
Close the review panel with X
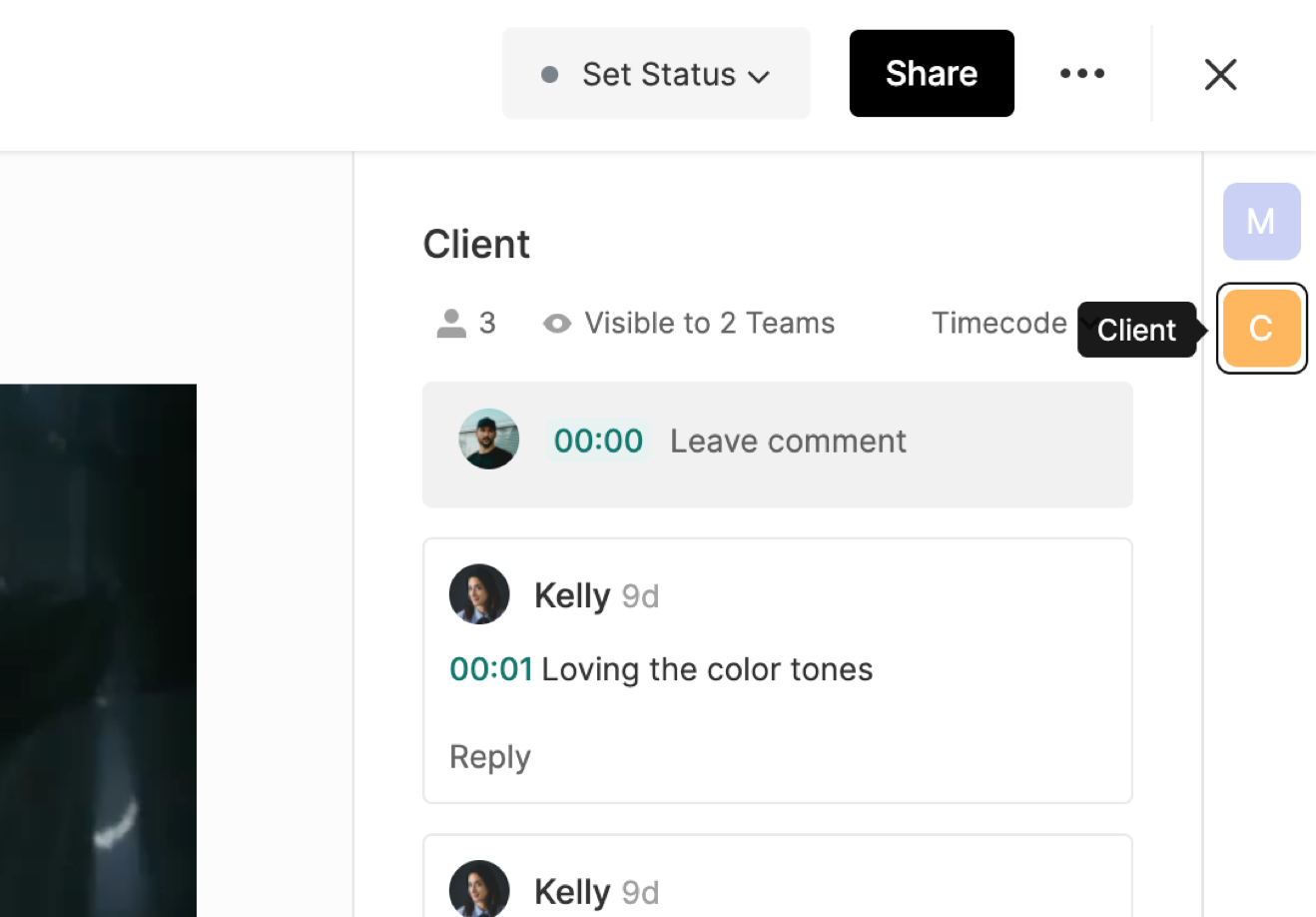(1220, 74)
